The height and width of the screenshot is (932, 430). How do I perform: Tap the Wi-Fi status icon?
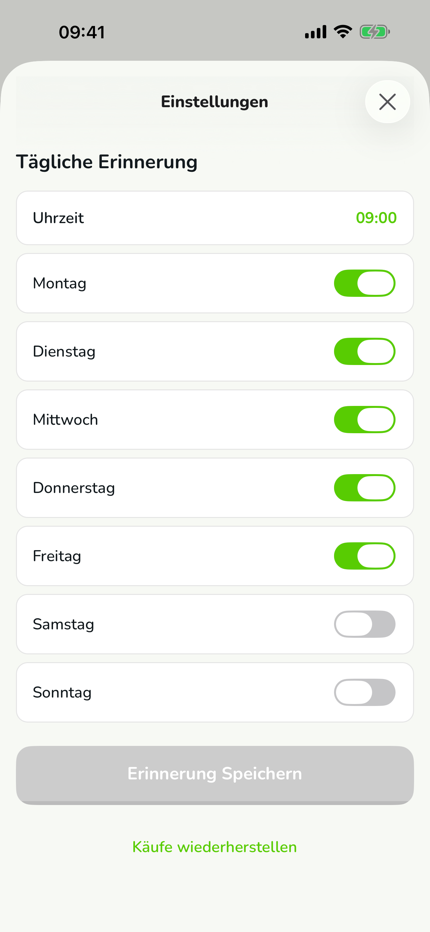click(343, 32)
